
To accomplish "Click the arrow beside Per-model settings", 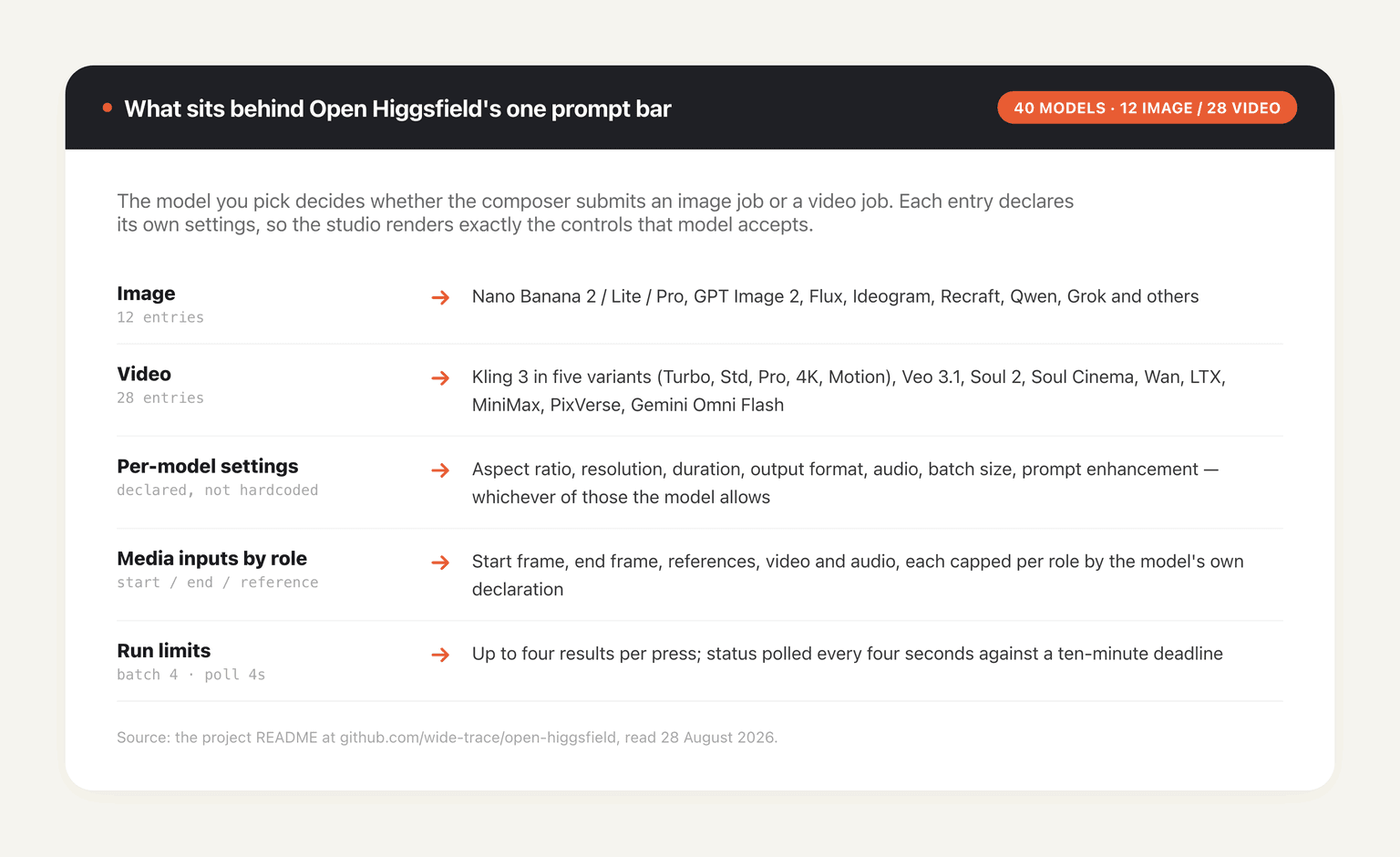I will (440, 470).
